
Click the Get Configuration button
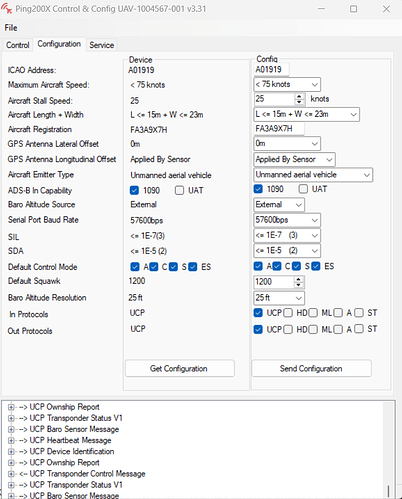180,368
